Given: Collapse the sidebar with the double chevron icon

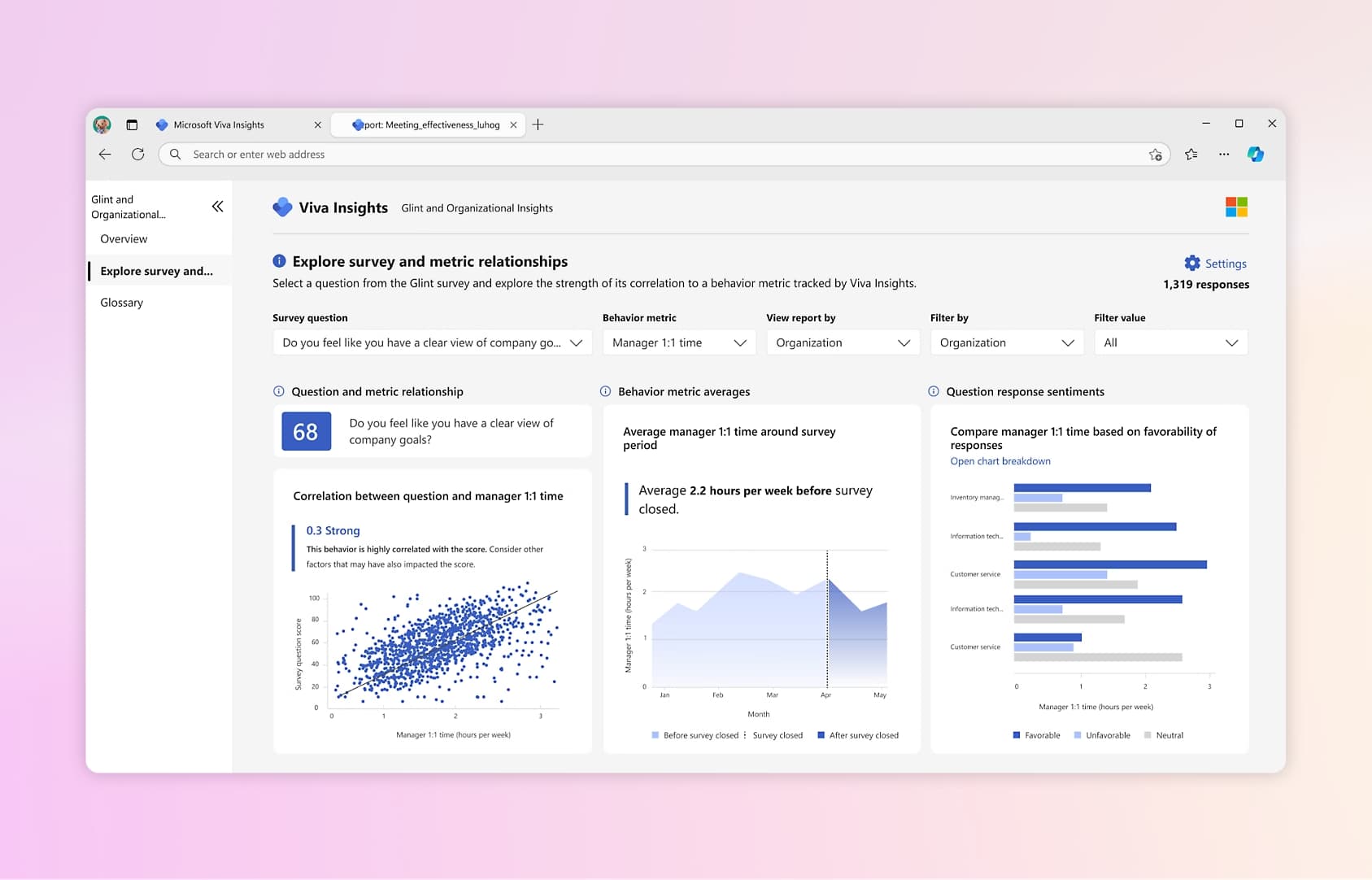Looking at the screenshot, I should point(217,207).
